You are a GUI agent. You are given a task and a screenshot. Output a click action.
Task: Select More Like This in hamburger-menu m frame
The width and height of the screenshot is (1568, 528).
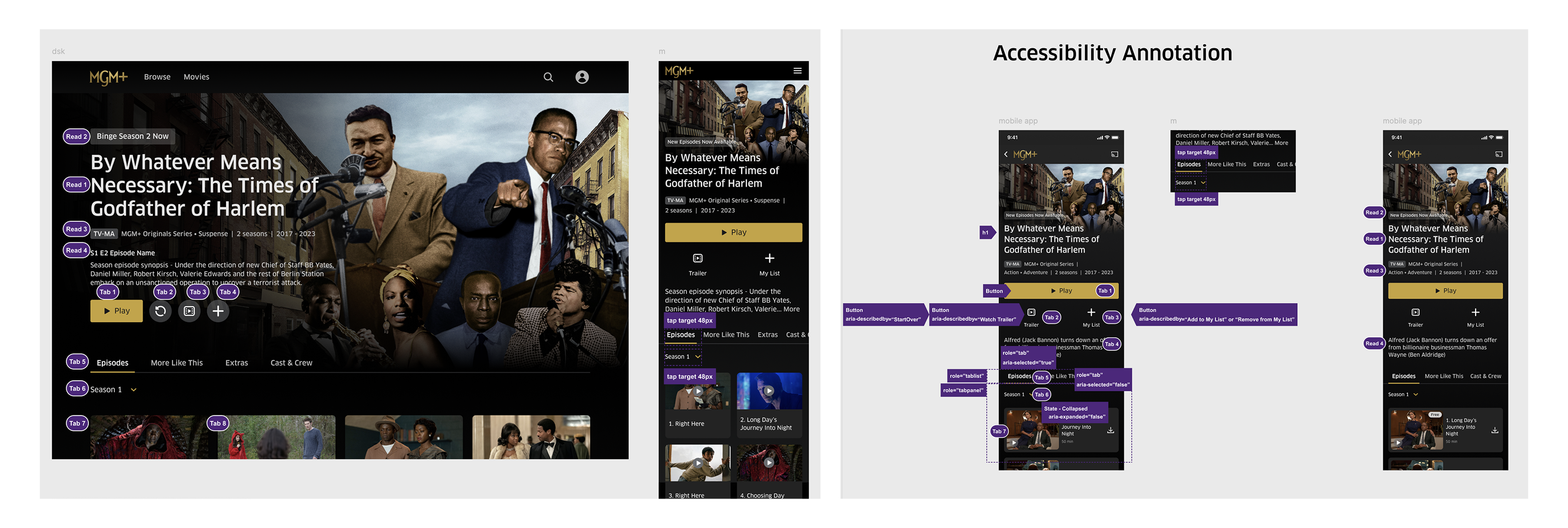726,335
